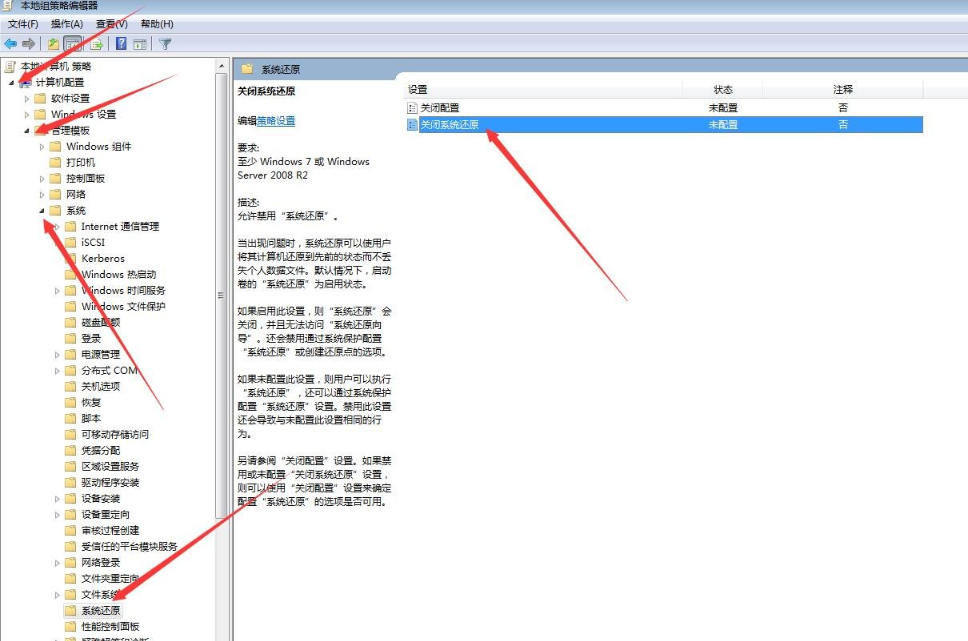
Task: Click the folder icon beside 系统
Action: pos(56,211)
